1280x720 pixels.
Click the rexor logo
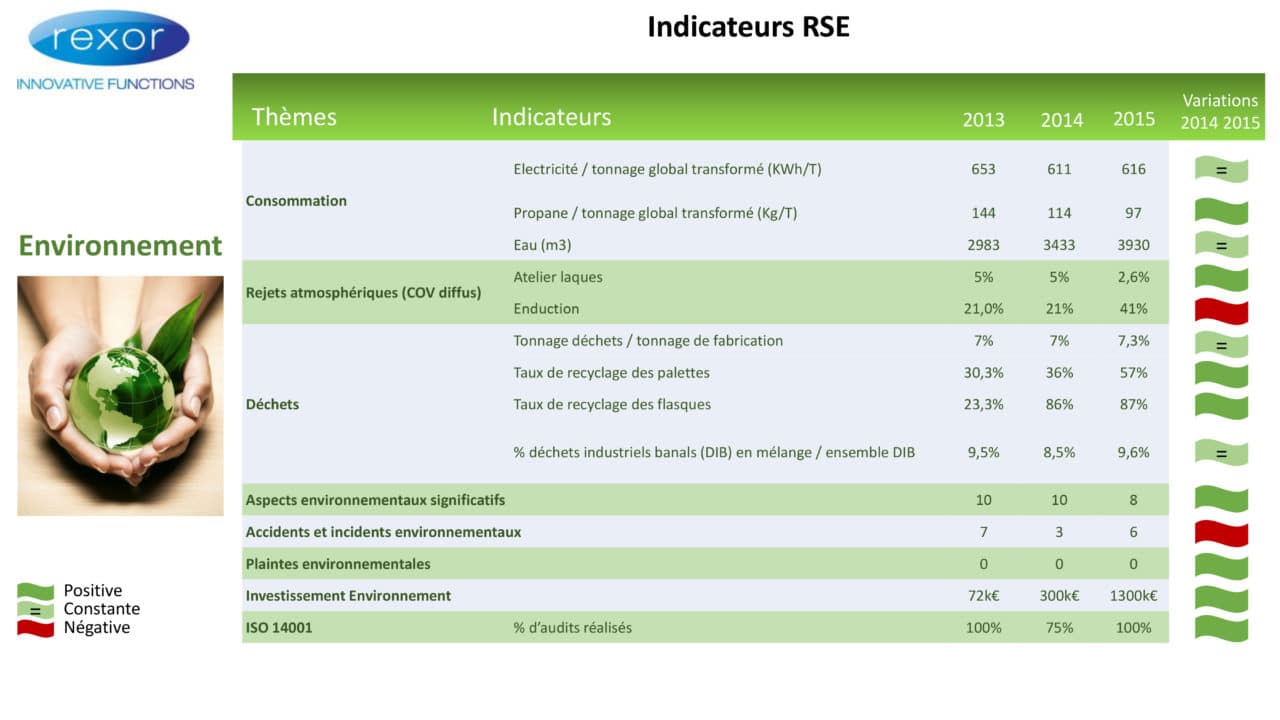point(109,38)
